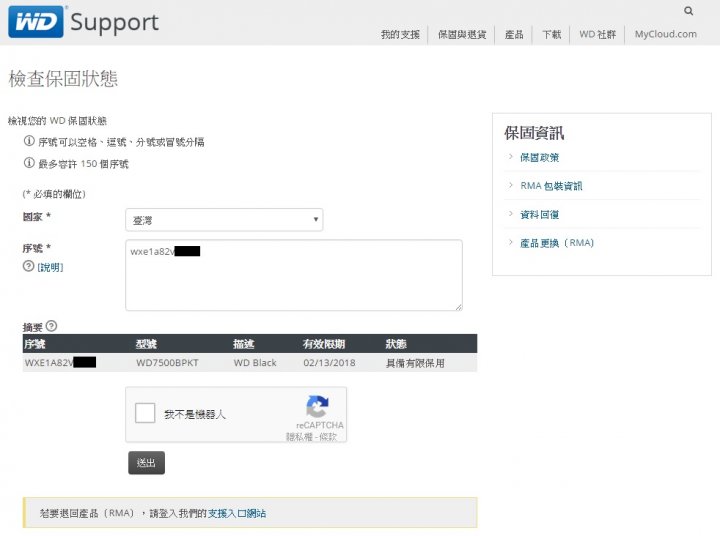This screenshot has height=536, width=720.
Task: Open the 保固與退貨 menu
Action: pos(461,34)
